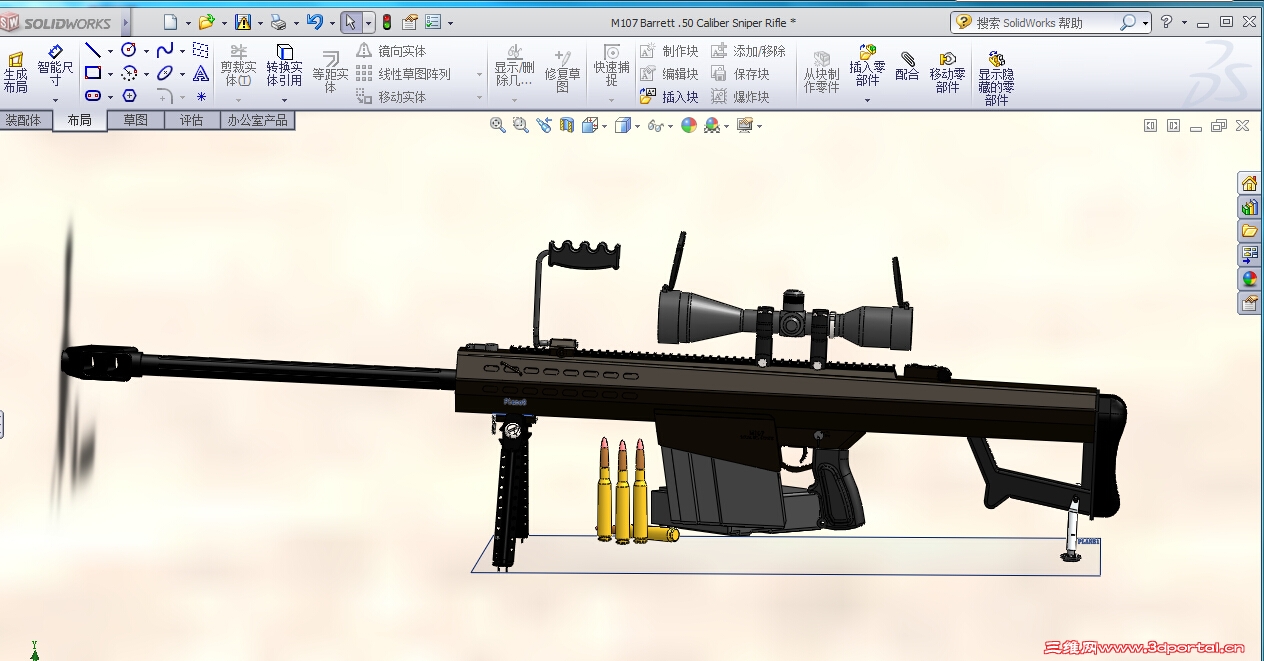Click the 制作块 button

[x=669, y=50]
